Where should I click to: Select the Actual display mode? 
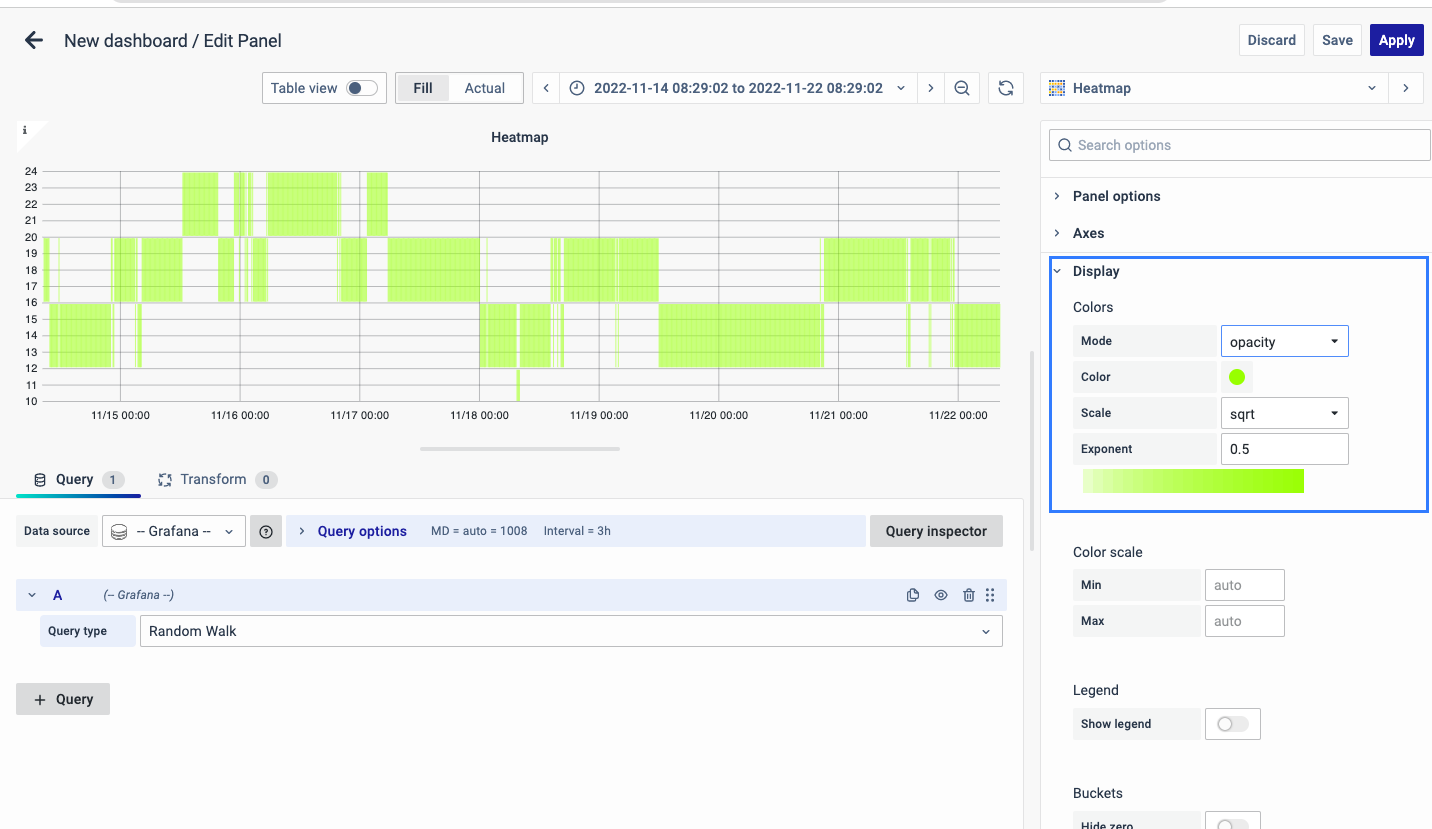[x=484, y=88]
